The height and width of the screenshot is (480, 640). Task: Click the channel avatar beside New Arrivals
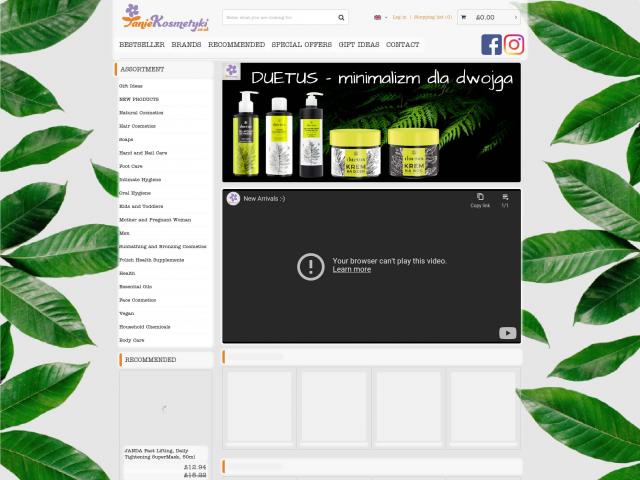(233, 198)
